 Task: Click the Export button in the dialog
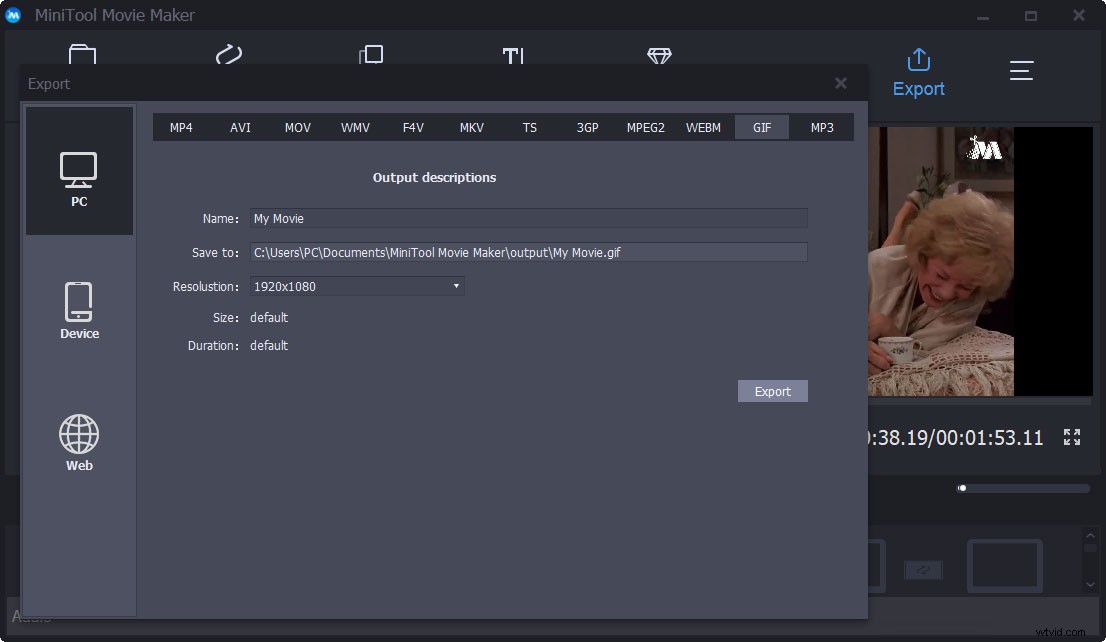coord(772,391)
